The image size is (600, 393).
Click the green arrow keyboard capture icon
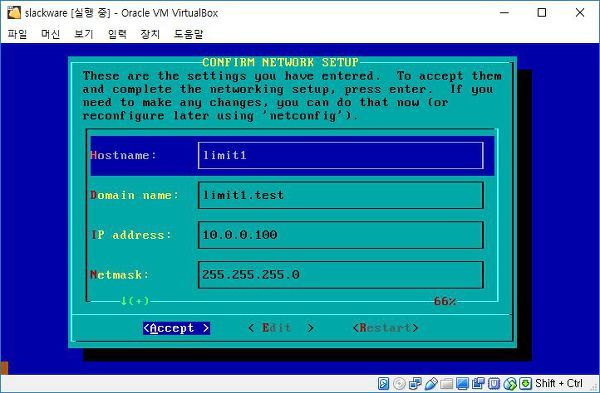(525, 383)
